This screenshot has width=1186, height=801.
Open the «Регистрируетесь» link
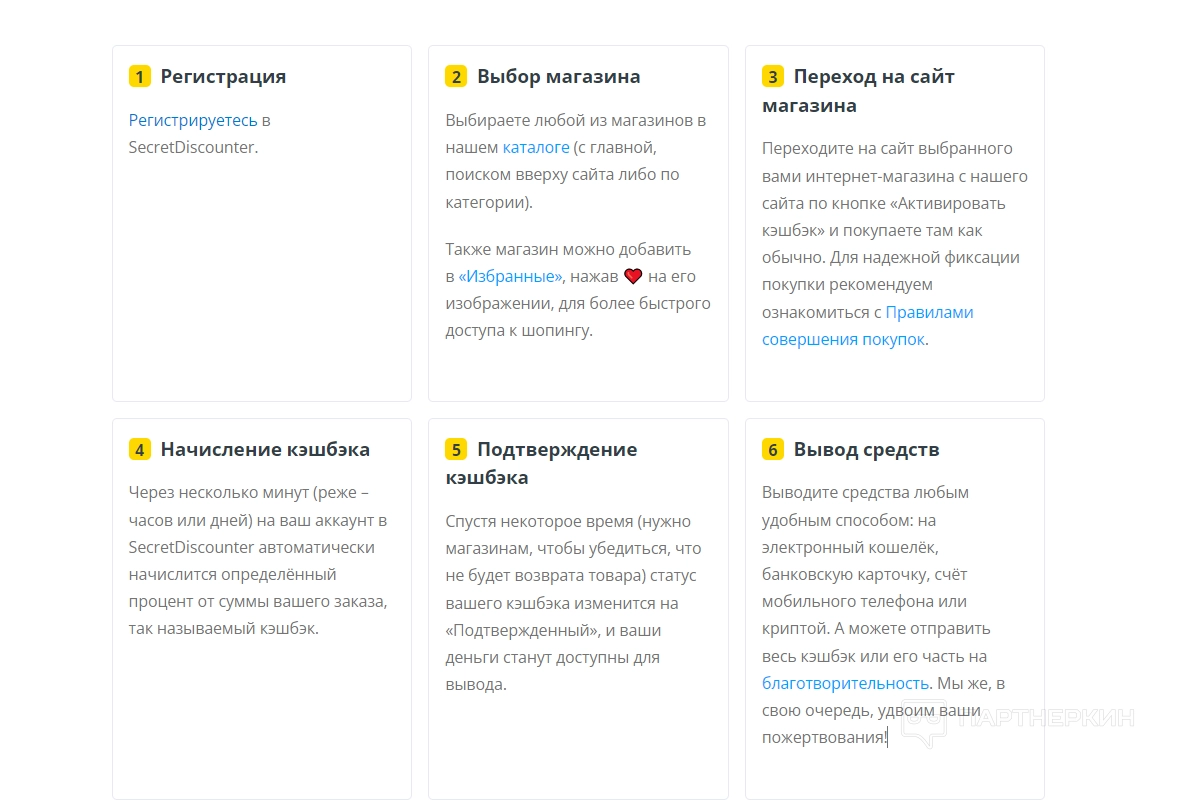click(193, 120)
